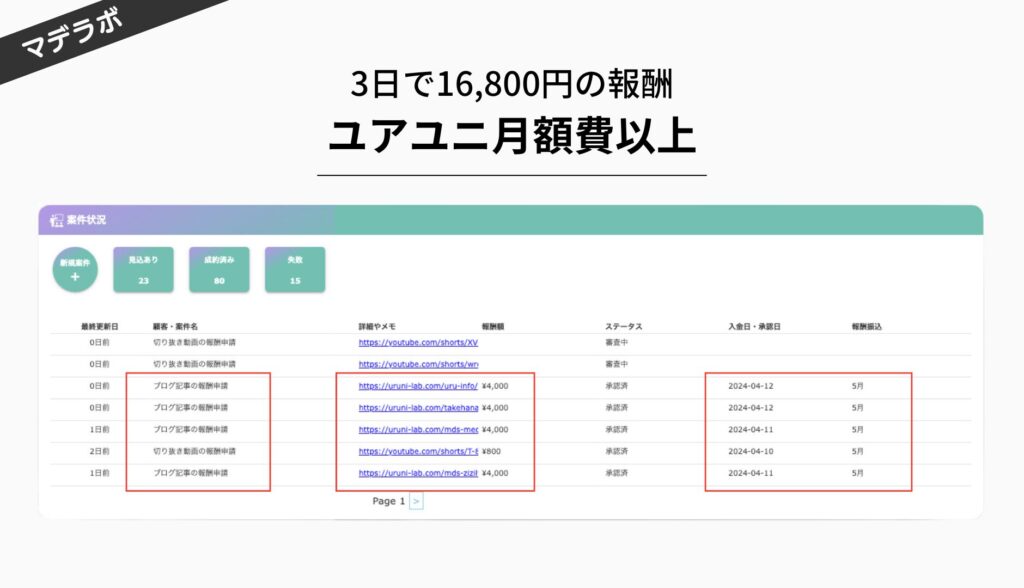This screenshot has height=588, width=1024.
Task: Click the 顧客・案件名 column header
Action: click(175, 326)
